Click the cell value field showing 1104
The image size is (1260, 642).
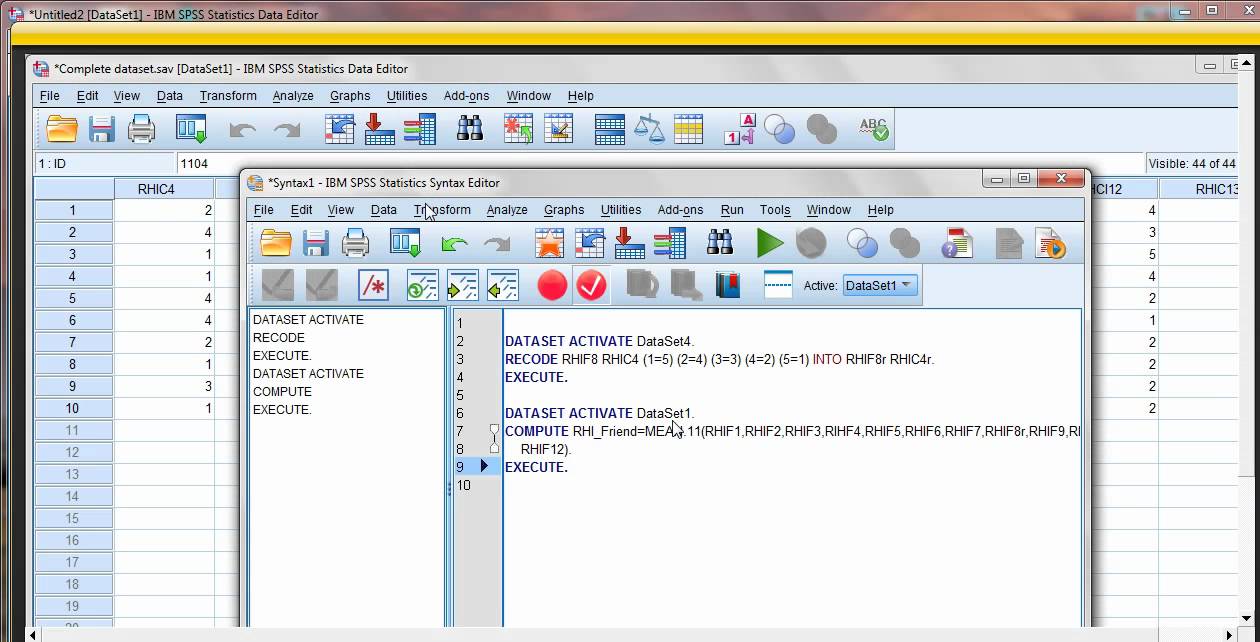660,164
